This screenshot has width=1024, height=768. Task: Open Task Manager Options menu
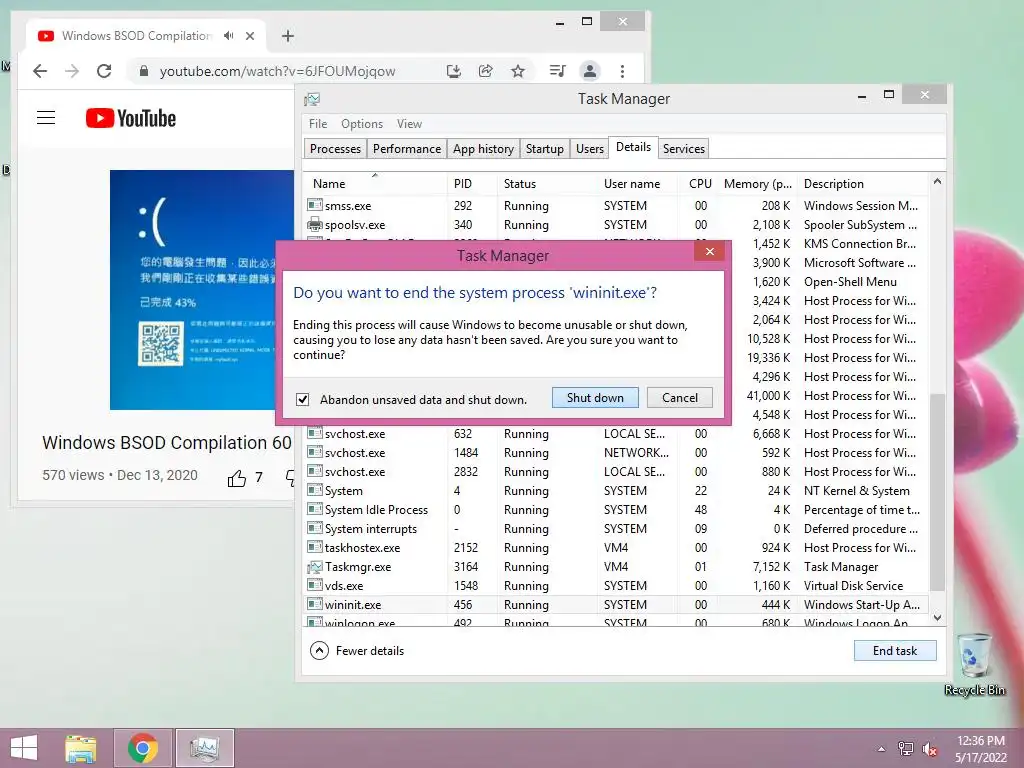coord(362,124)
